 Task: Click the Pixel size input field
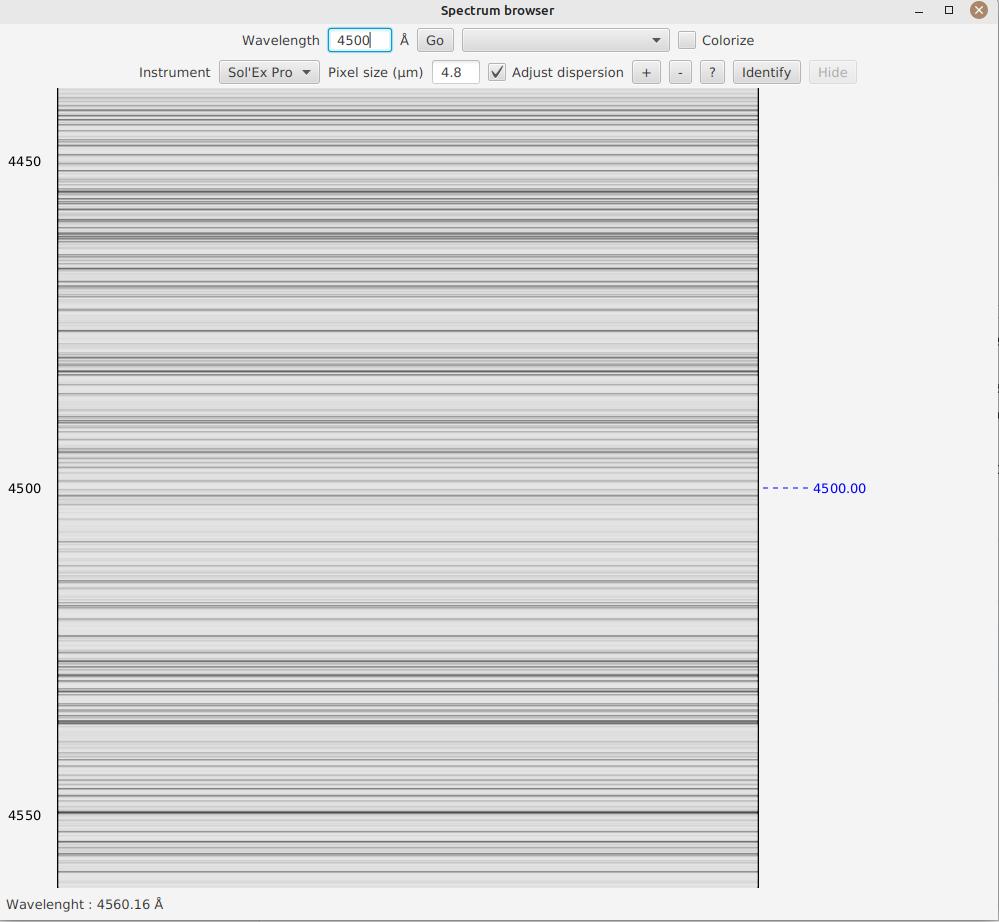click(455, 73)
